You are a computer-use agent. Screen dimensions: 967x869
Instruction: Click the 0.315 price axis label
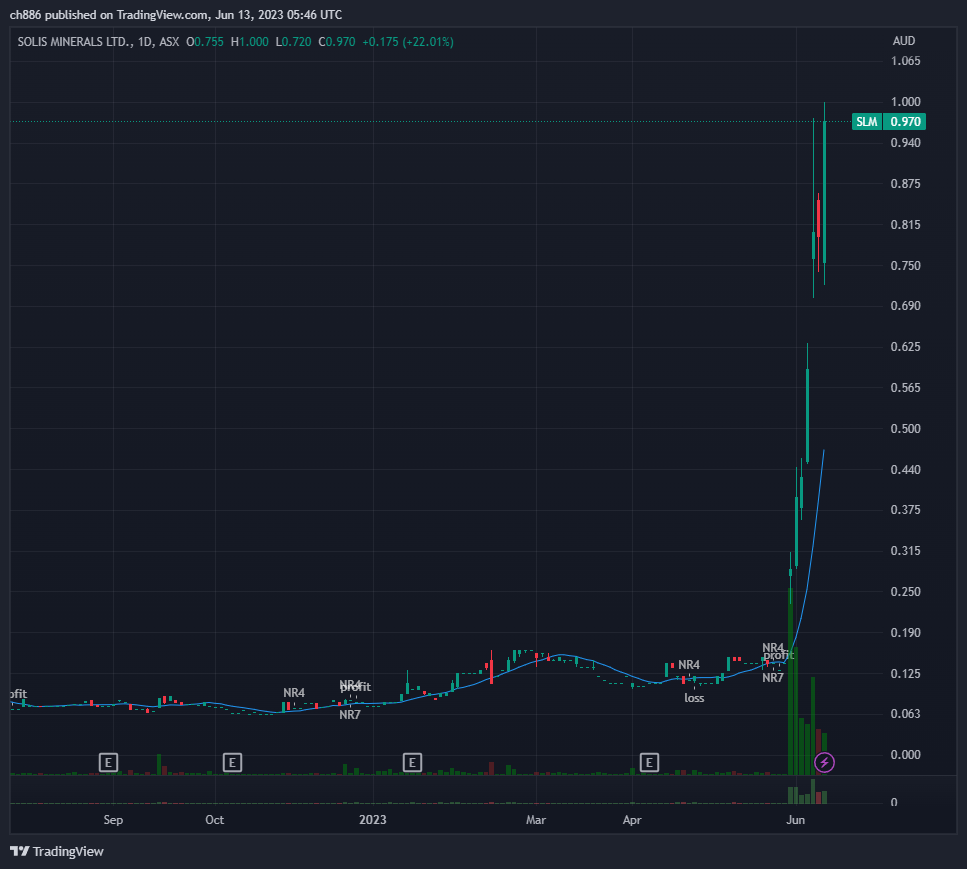905,551
